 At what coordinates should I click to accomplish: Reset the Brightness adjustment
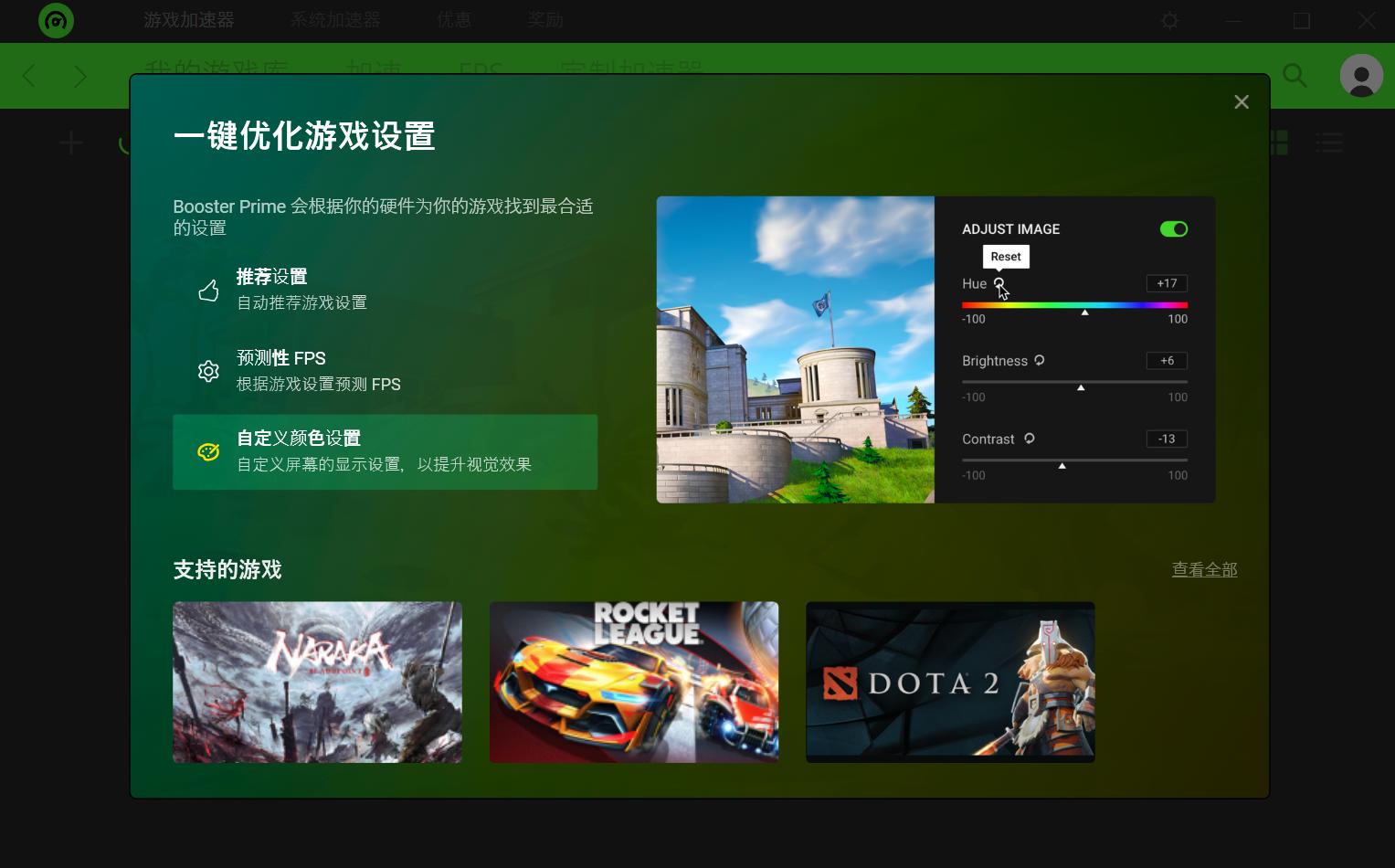pos(1039,361)
